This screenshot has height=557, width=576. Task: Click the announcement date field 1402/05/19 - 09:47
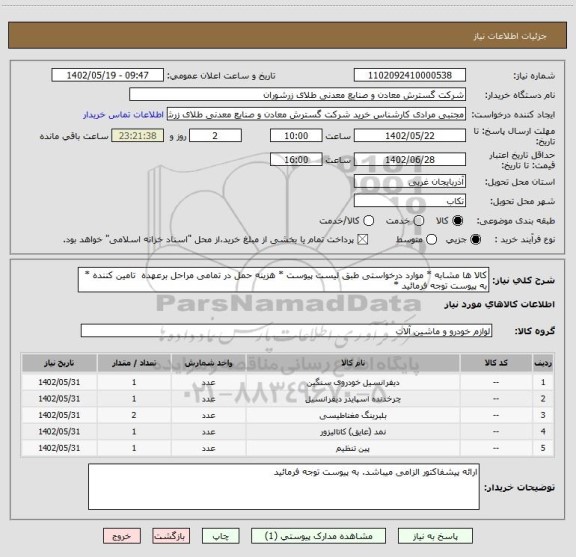click(x=108, y=75)
